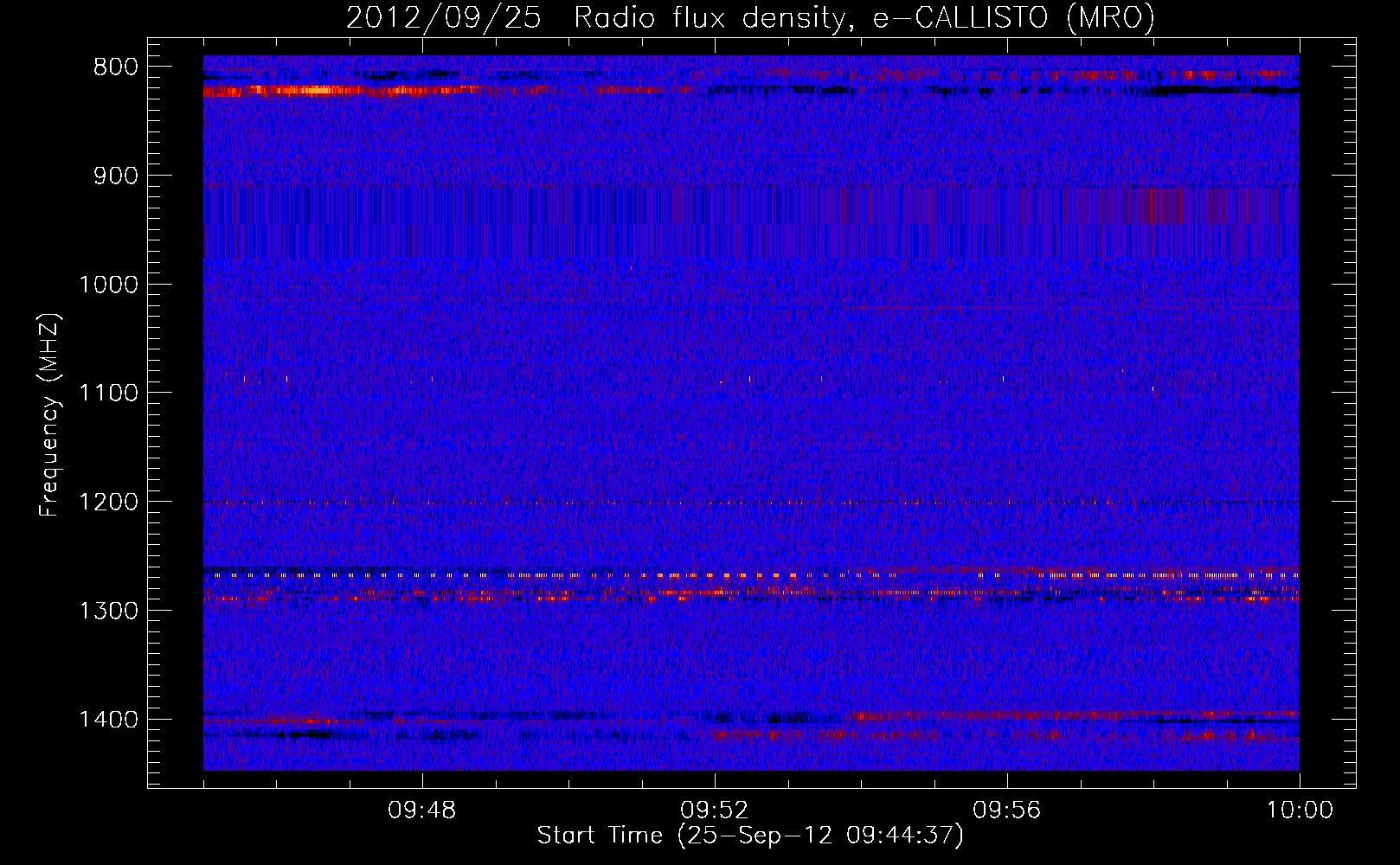Click the 1200 frequency tick label
1400x865 pixels.
109,502
